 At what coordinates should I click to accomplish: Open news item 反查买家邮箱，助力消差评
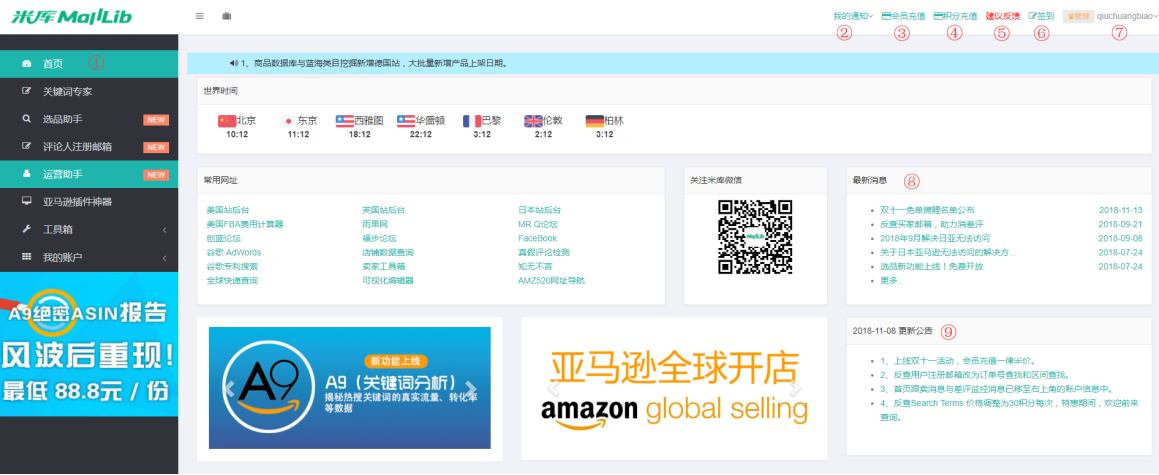[931, 224]
